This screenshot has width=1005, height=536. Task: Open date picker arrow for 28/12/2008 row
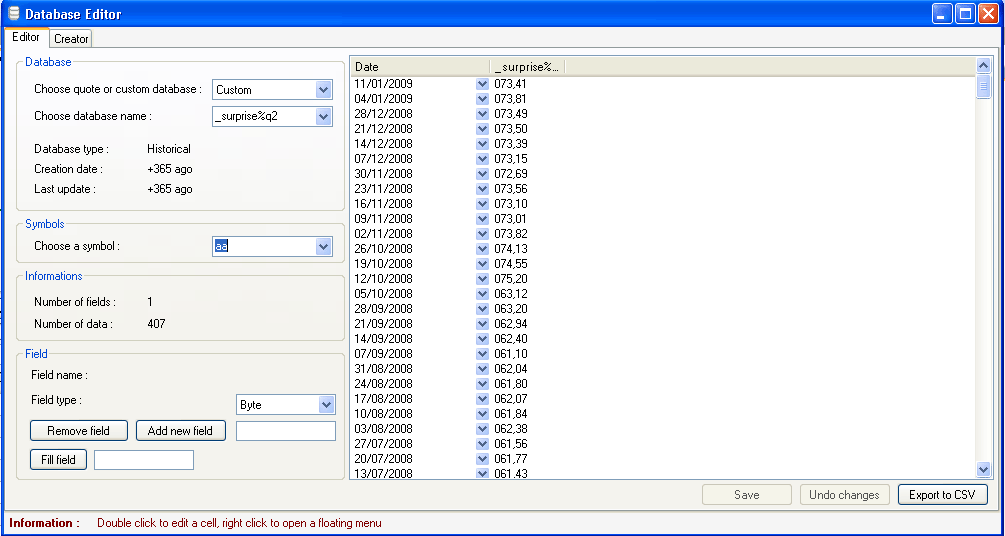pos(482,114)
